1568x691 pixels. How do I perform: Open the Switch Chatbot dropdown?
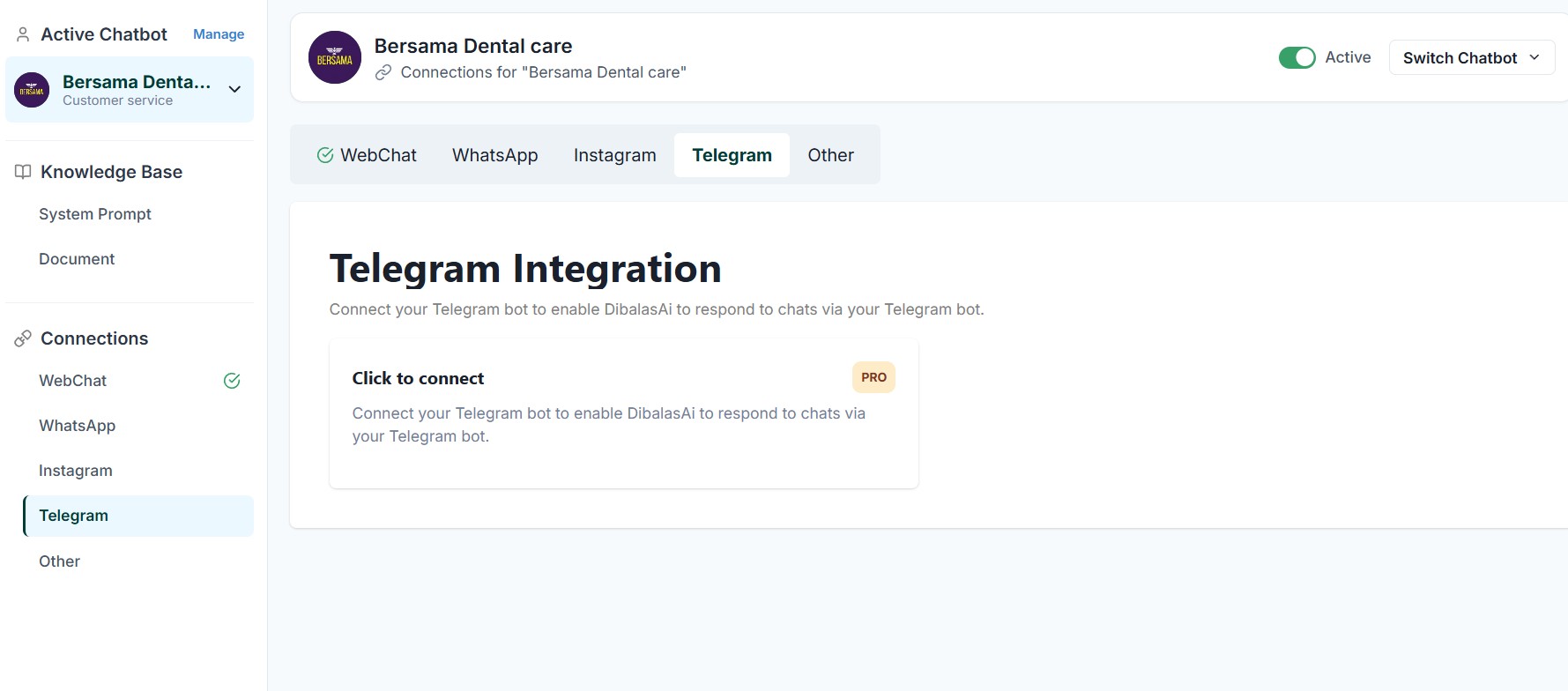(1471, 57)
